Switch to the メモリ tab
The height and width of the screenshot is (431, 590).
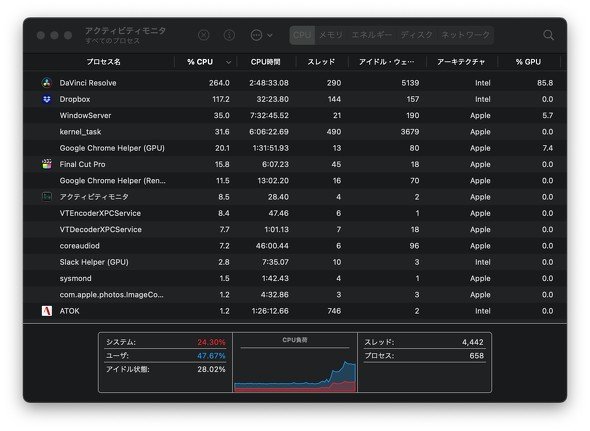point(331,35)
